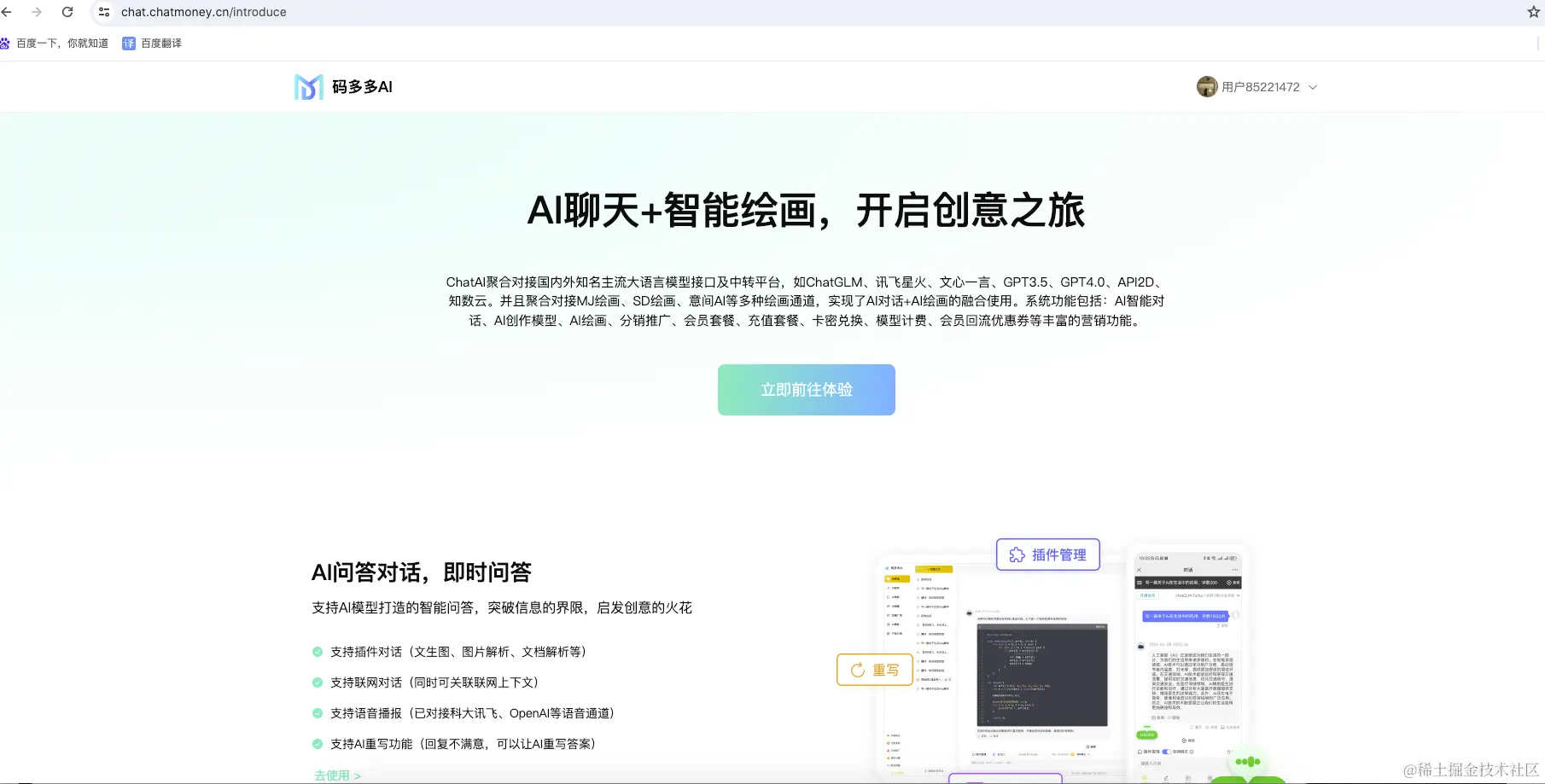Viewport: 1545px width, 784px height.
Task: Click the 插件管理 badge
Action: click(x=1048, y=555)
